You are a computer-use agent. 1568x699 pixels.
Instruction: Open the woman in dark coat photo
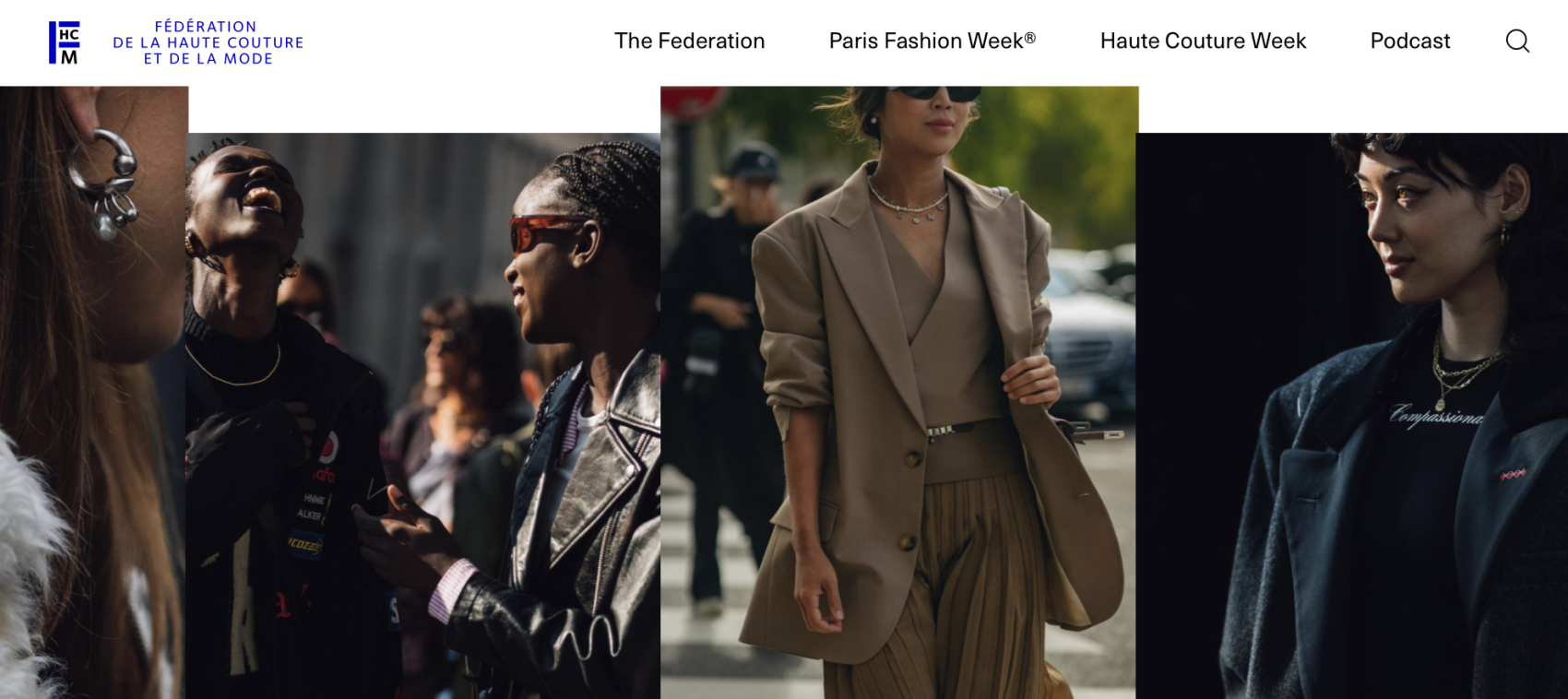1352,416
